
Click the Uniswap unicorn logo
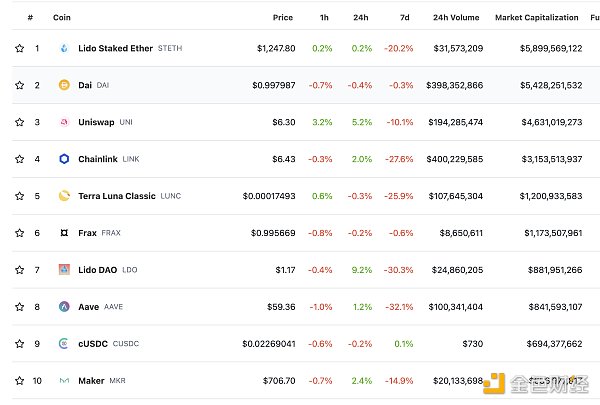[64, 122]
